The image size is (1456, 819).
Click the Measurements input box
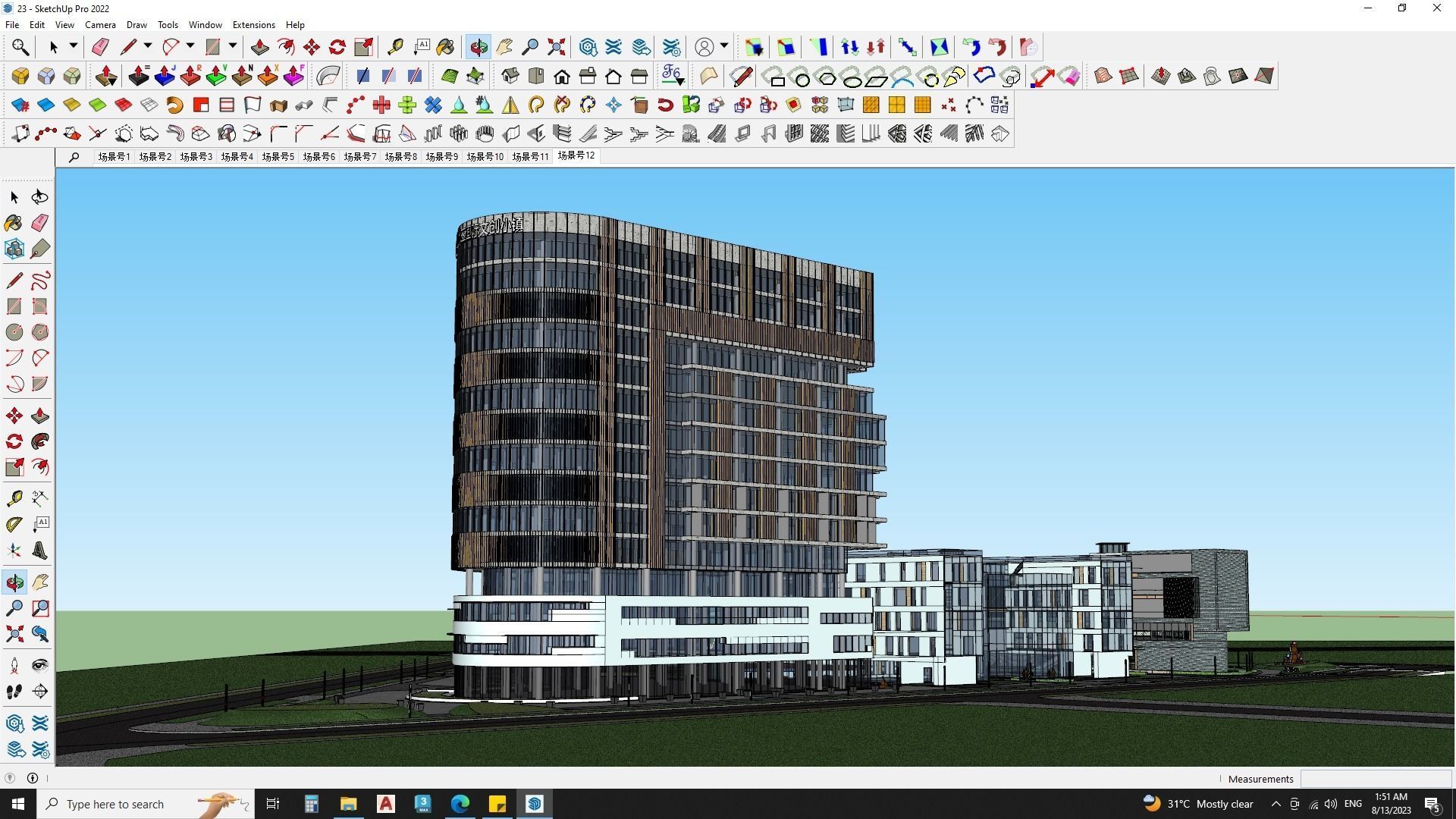click(1376, 779)
